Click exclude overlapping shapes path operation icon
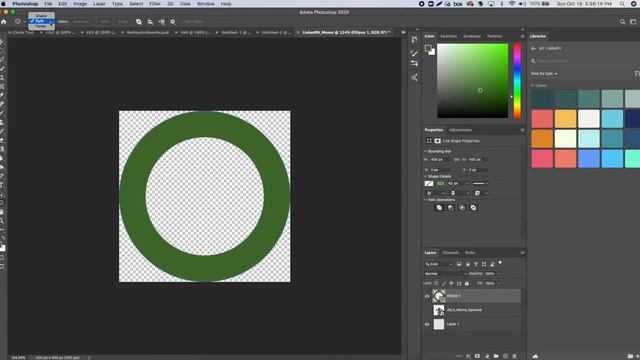Screen dimensions: 640x360 pyautogui.click(x=473, y=208)
